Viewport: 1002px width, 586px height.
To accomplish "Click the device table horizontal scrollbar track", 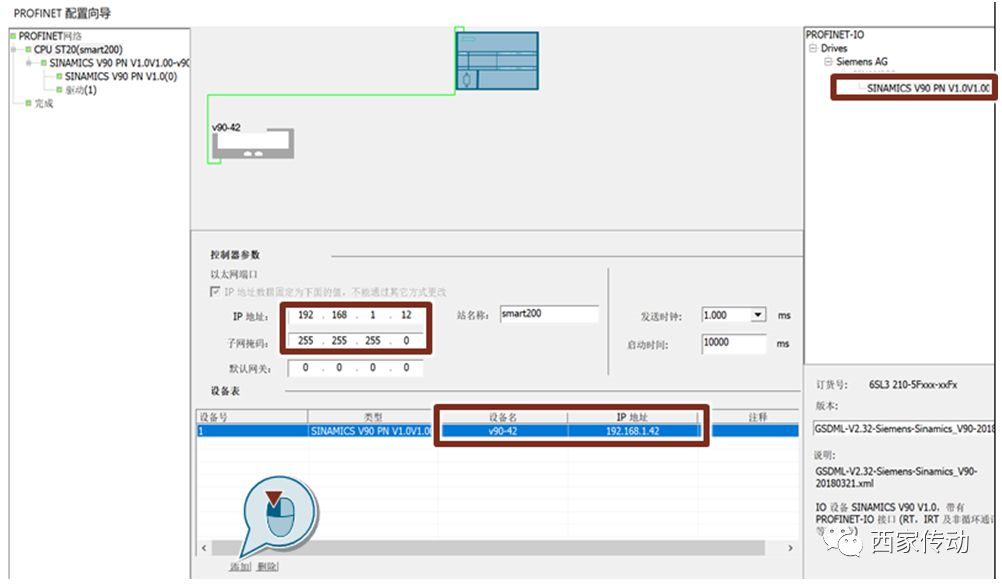I will click(488, 548).
